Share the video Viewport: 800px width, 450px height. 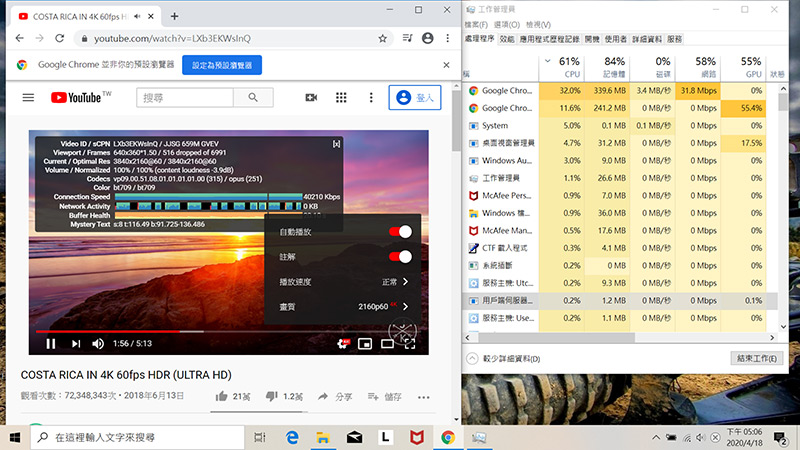(x=335, y=396)
